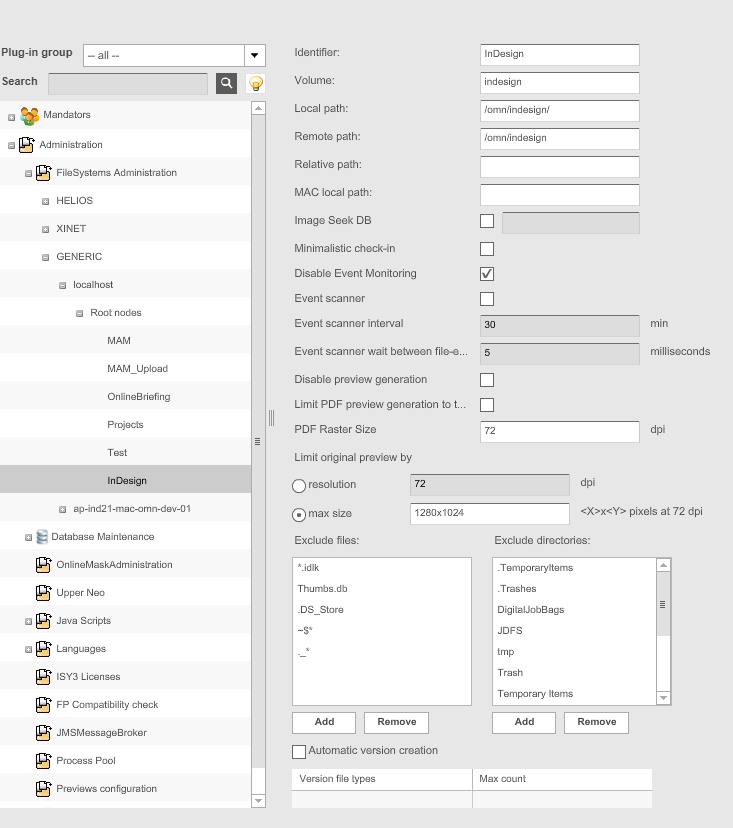Select Thumbs.db in Exclude files
733x828 pixels.
pos(322,589)
